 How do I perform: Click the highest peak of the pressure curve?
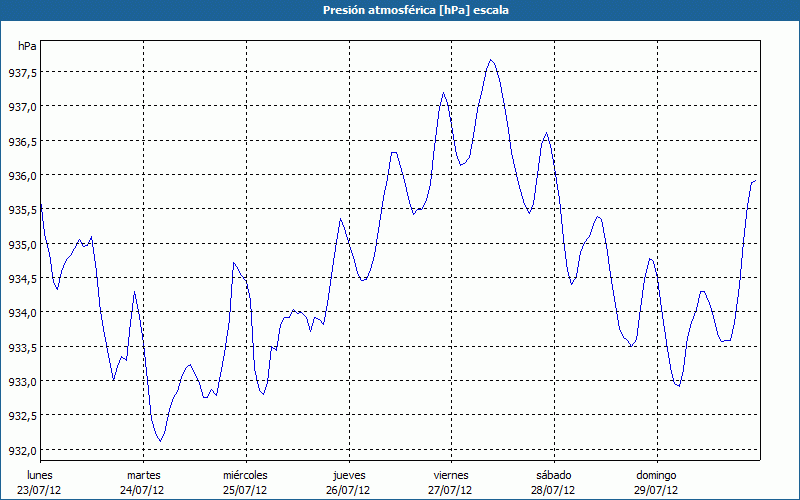pyautogui.click(x=491, y=60)
